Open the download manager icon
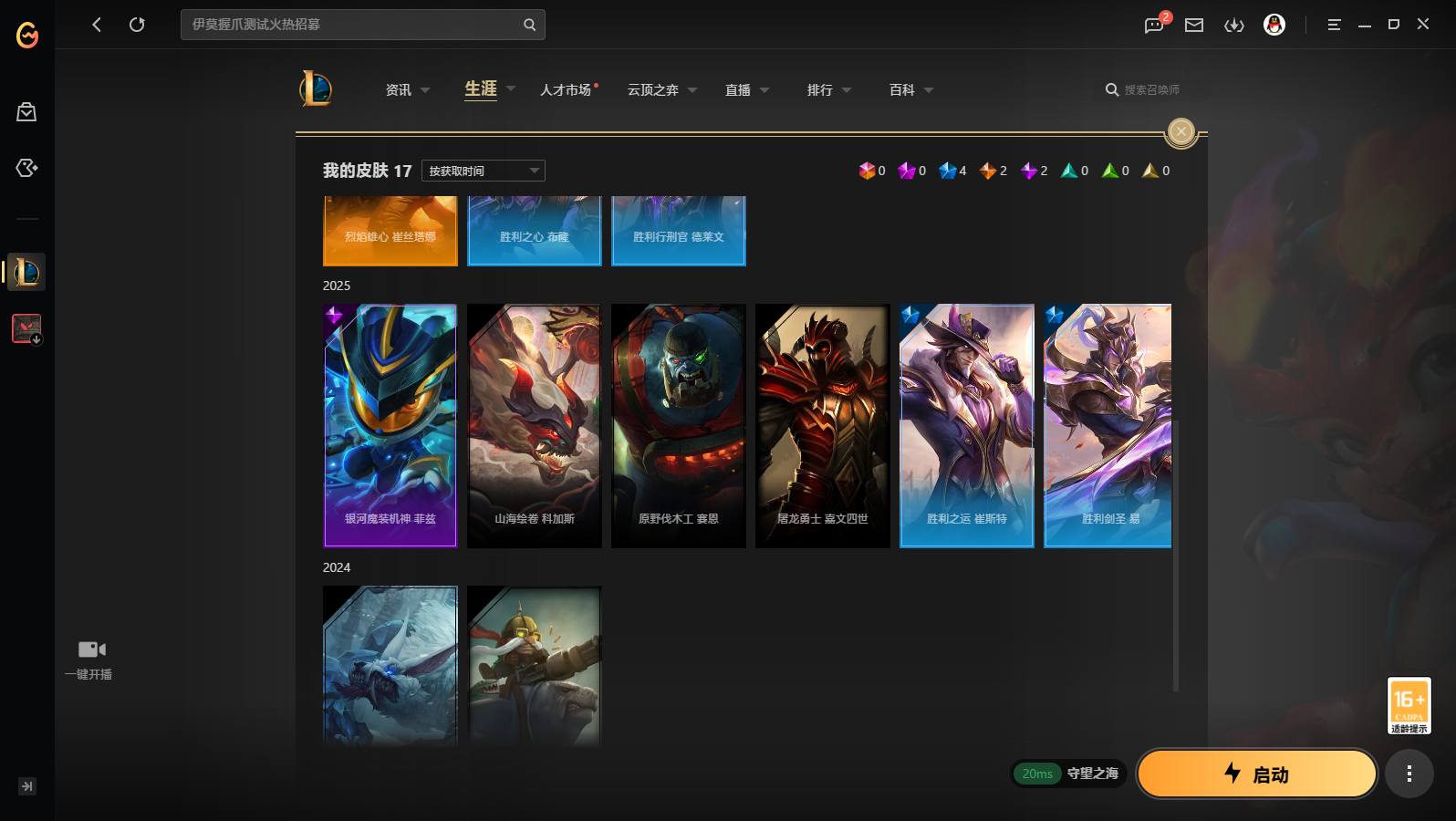 pos(1234,26)
